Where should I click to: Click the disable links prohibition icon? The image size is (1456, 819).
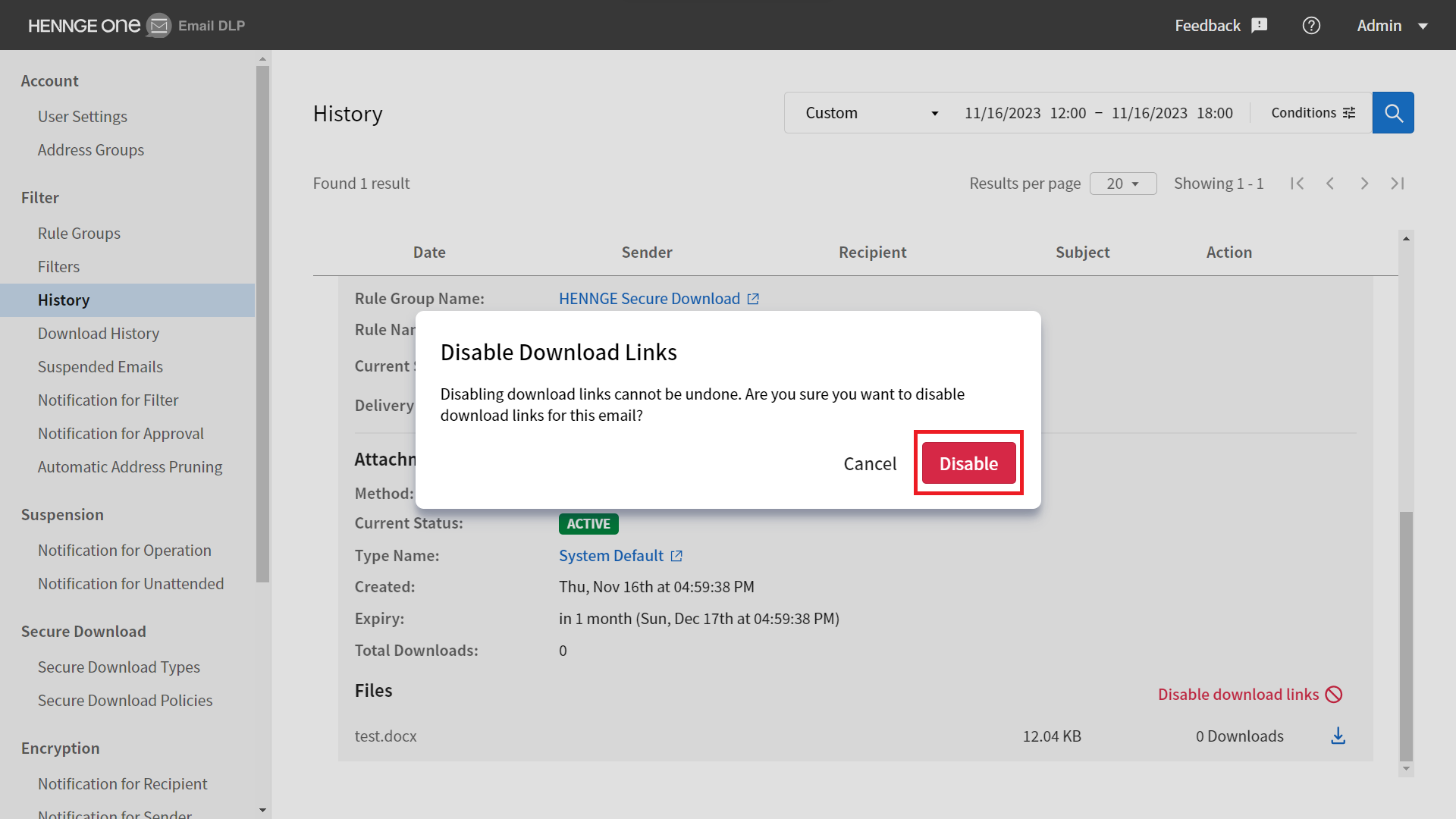click(1334, 695)
